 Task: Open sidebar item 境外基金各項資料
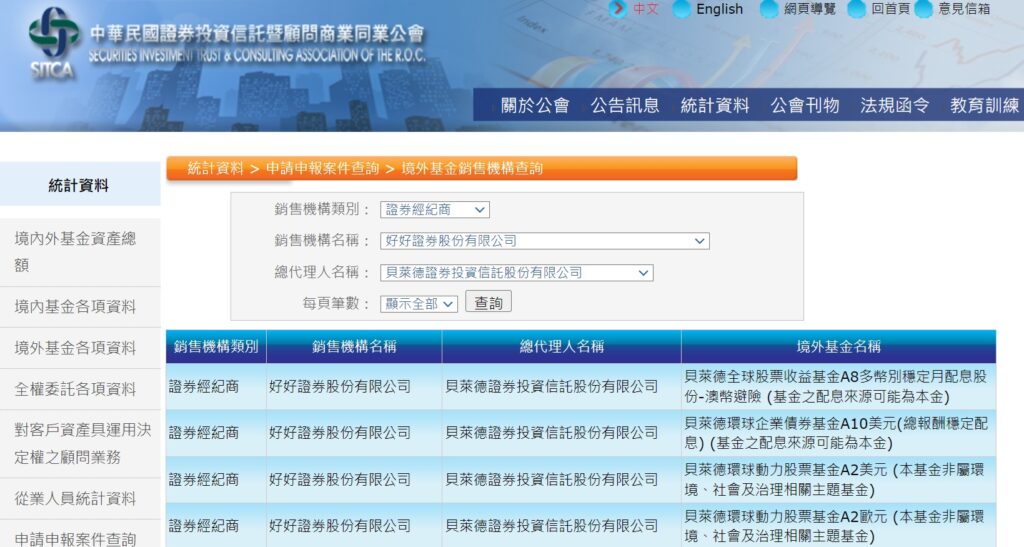[x=80, y=348]
